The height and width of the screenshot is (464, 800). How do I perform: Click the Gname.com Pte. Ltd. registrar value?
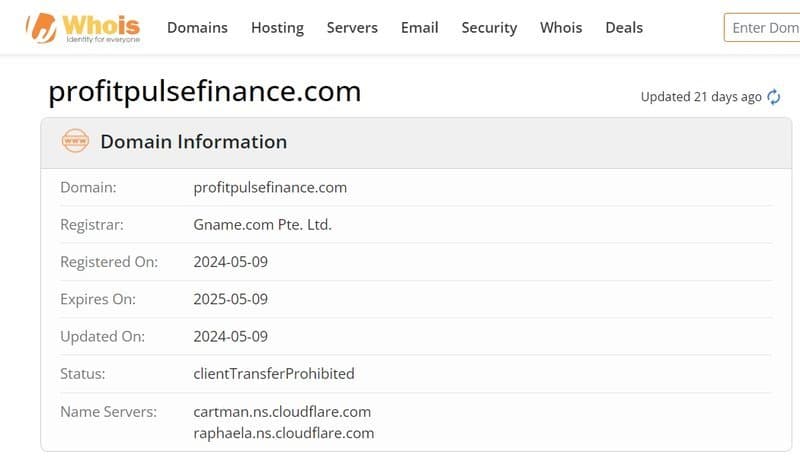[x=262, y=225]
